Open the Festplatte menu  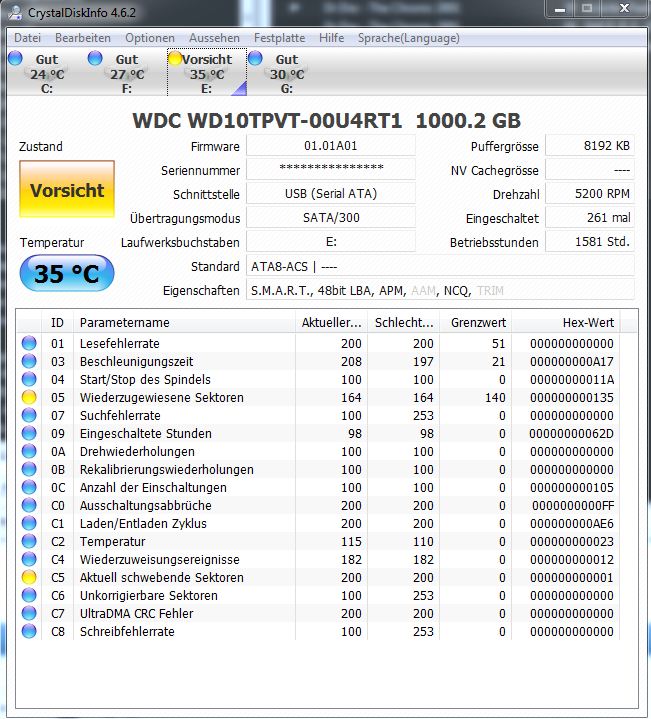[280, 38]
